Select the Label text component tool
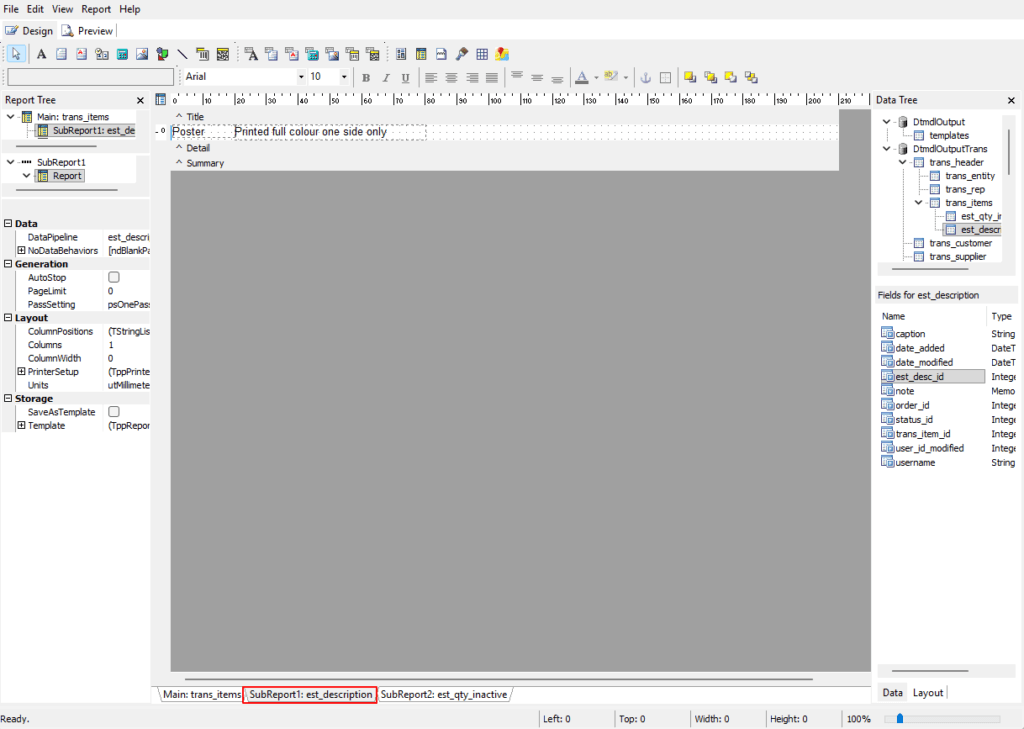 [42, 54]
